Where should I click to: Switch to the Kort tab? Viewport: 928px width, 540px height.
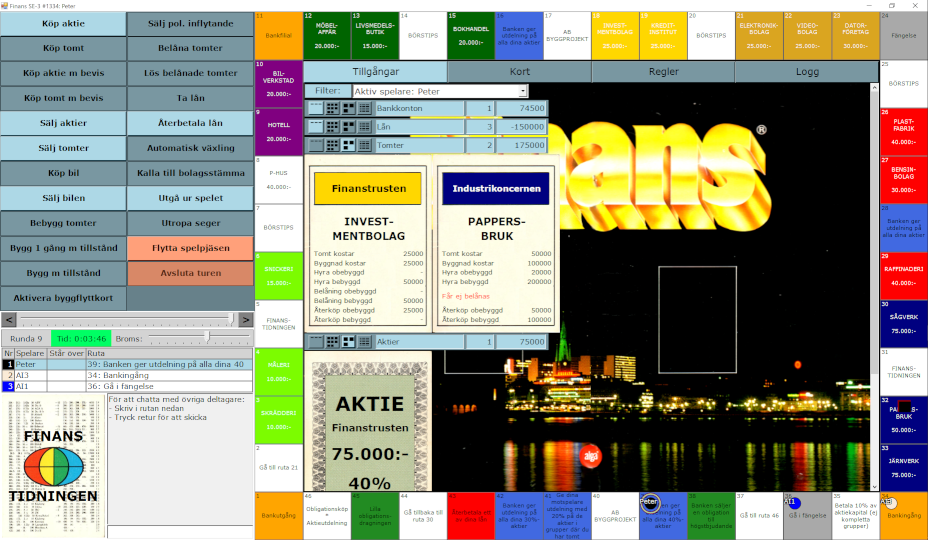(x=520, y=72)
